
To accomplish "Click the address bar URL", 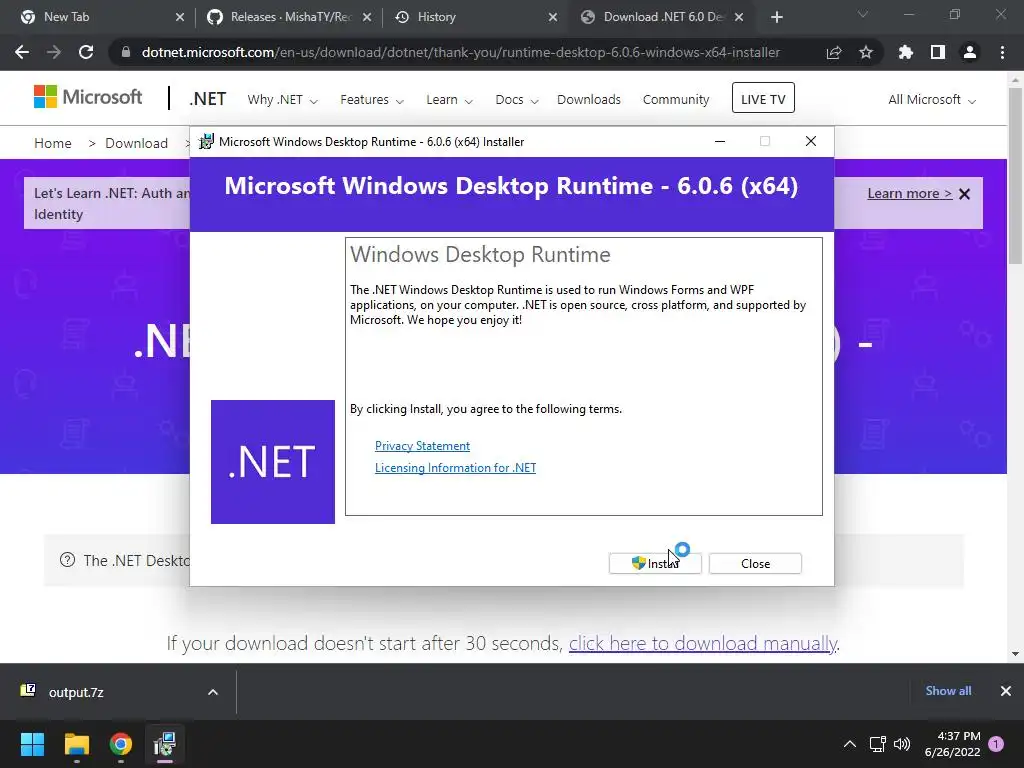I will [460, 52].
